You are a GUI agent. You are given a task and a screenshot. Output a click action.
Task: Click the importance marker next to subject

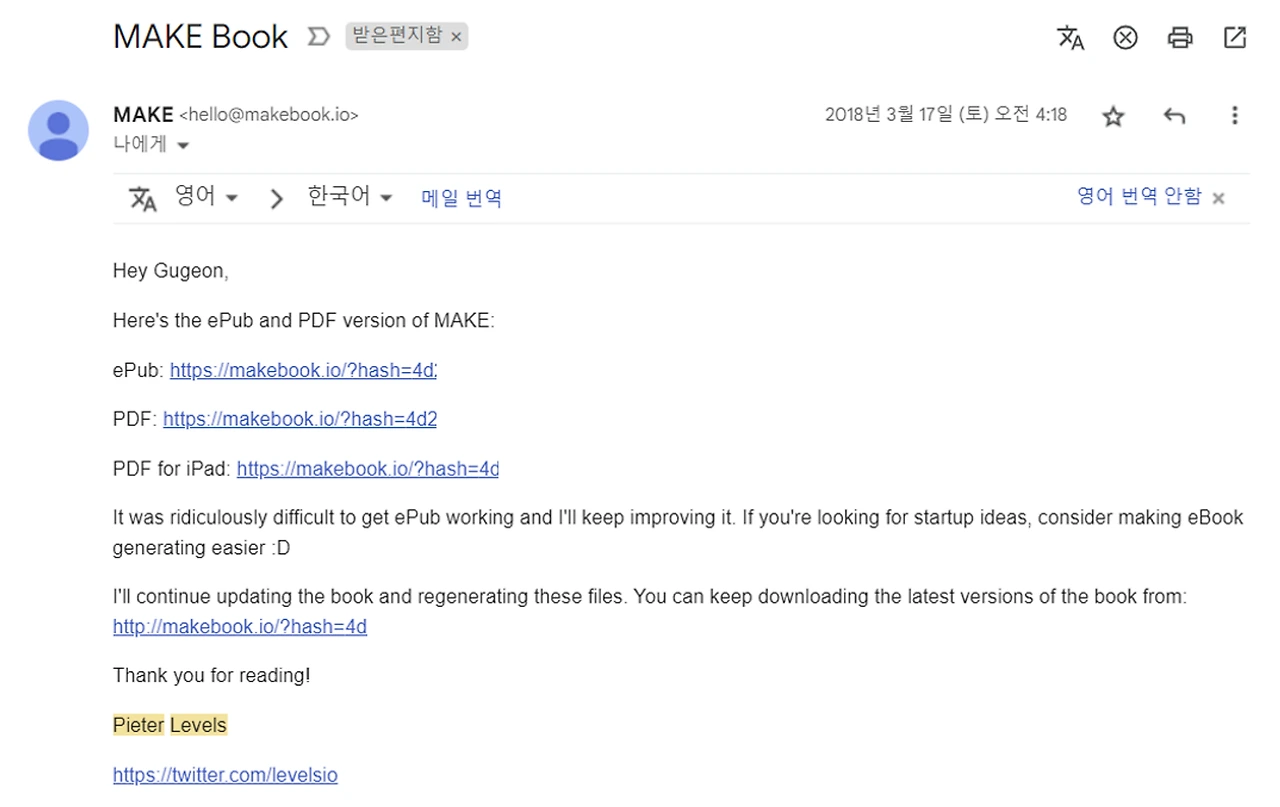click(x=318, y=37)
